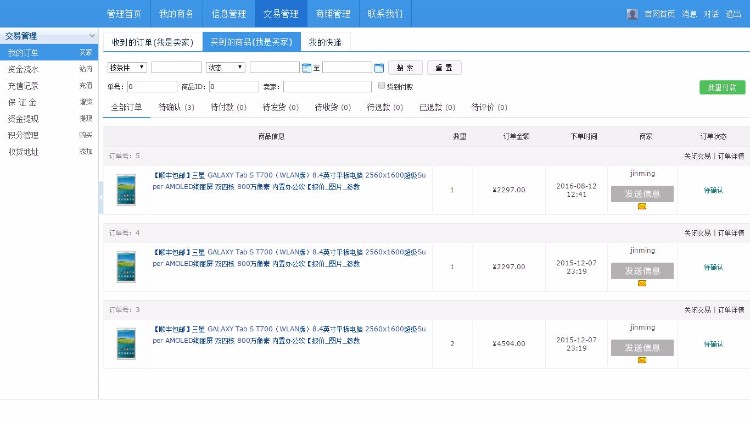This screenshot has height=422, width=750.
Task: Open product thumbnail of order 3
Action: click(x=126, y=344)
